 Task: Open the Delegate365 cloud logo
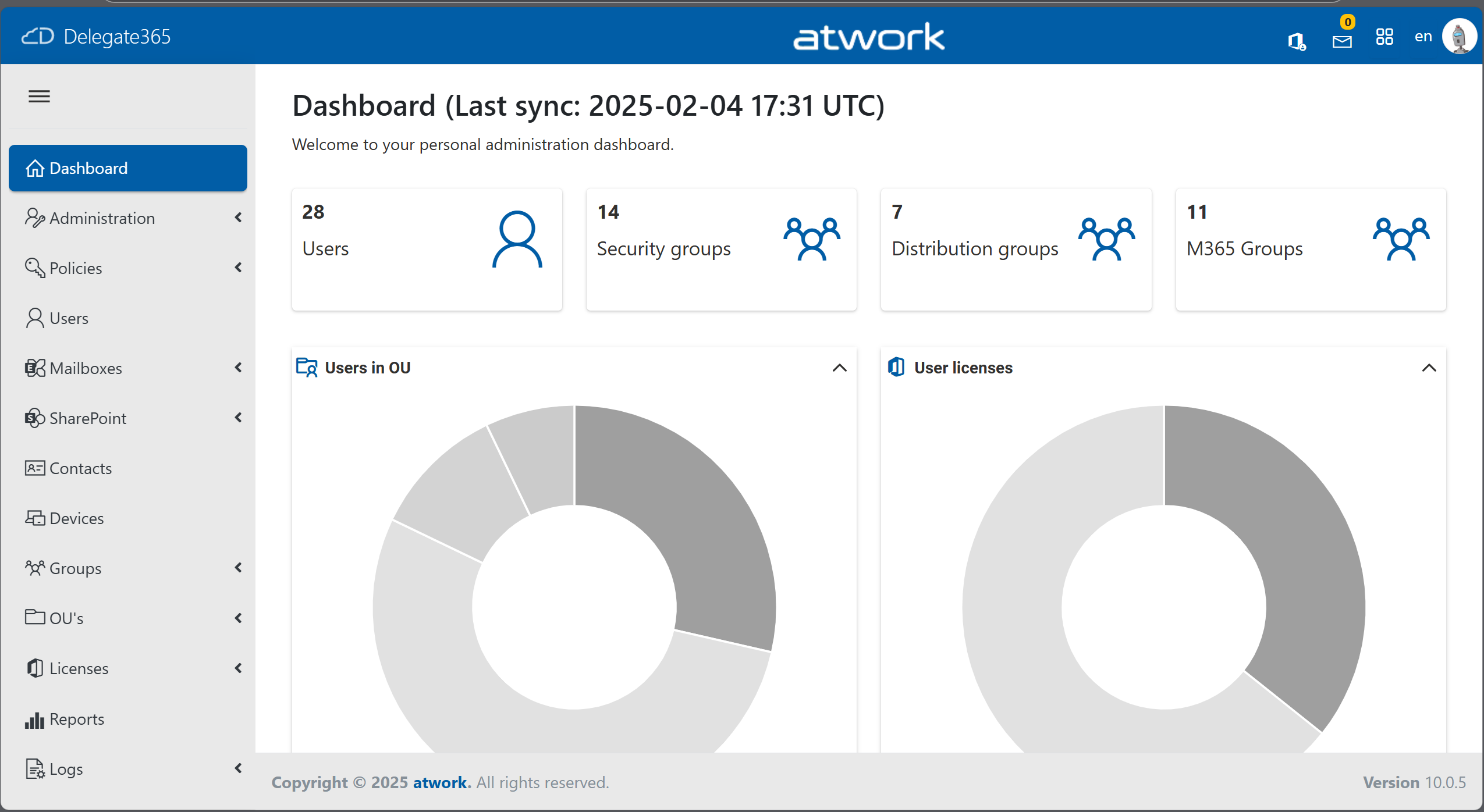point(38,37)
